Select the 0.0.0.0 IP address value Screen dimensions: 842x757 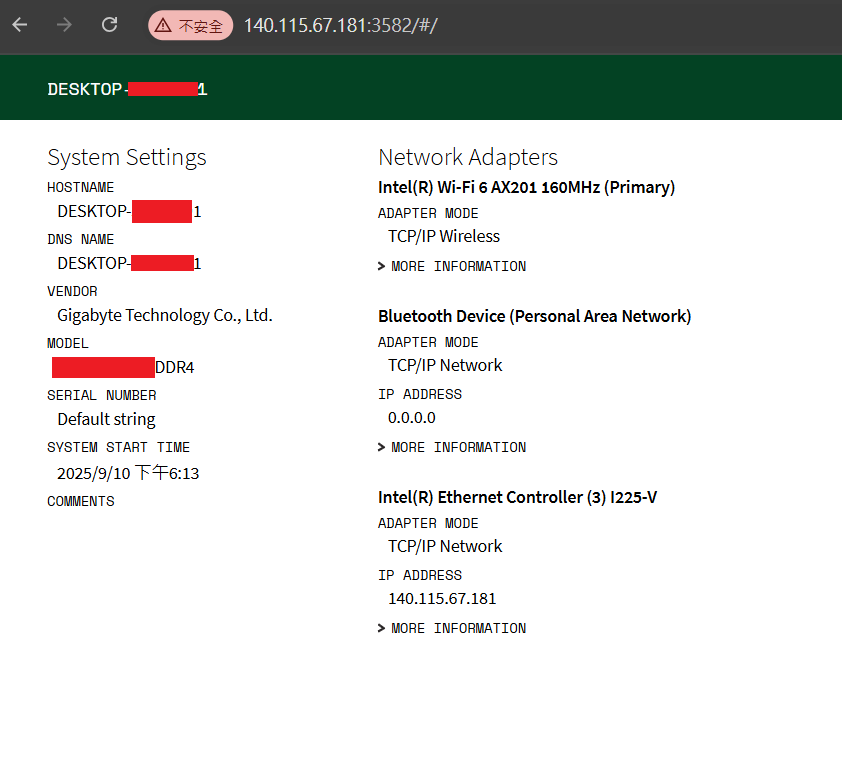click(x=412, y=418)
